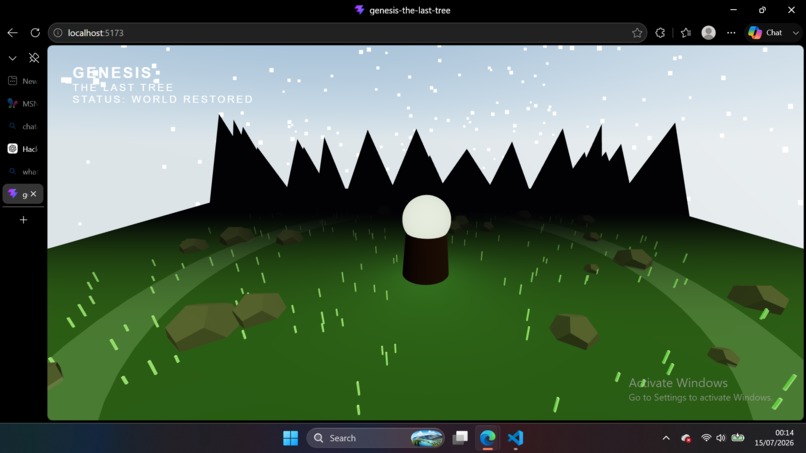Switch to the MSN tab
The height and width of the screenshot is (453, 806).
coord(23,103)
